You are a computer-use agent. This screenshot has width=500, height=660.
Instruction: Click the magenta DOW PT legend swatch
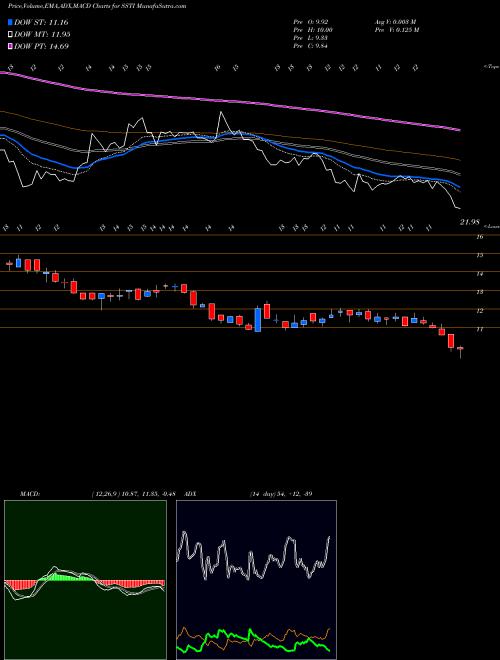[10, 46]
